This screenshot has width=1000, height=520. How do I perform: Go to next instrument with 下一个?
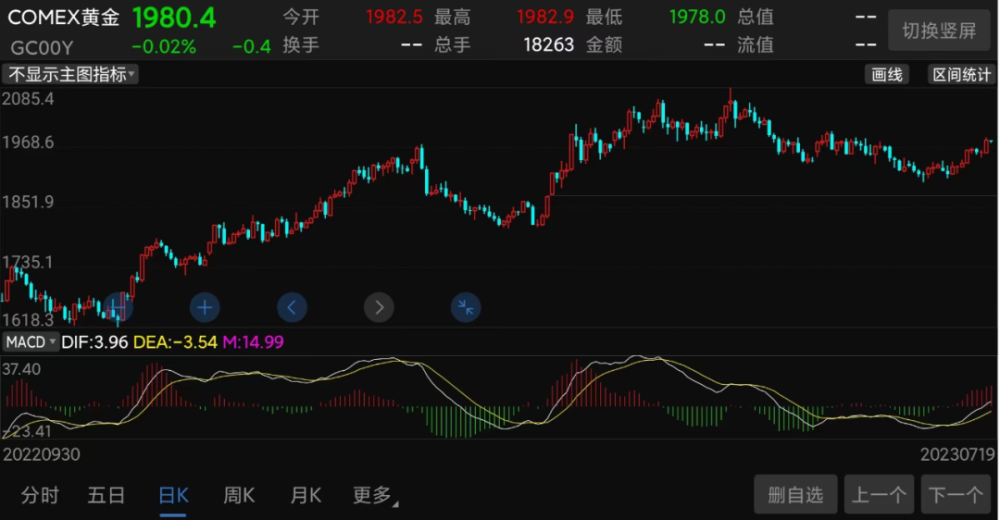(955, 494)
